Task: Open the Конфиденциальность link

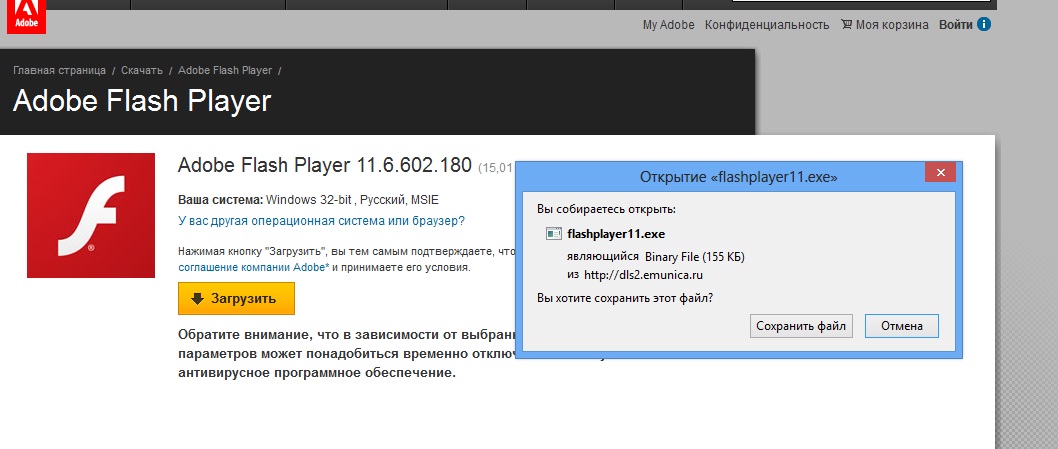Action: point(767,25)
